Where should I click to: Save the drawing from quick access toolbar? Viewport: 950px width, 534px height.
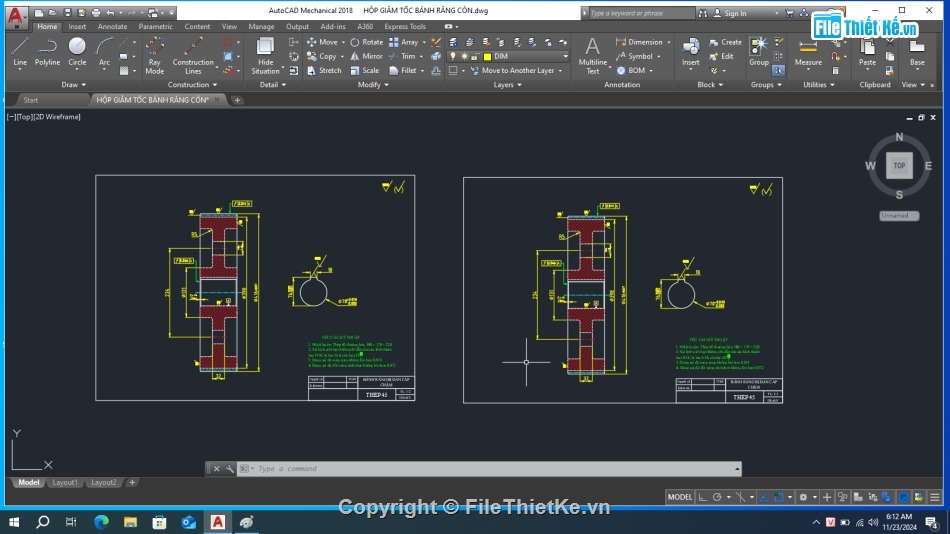point(68,12)
